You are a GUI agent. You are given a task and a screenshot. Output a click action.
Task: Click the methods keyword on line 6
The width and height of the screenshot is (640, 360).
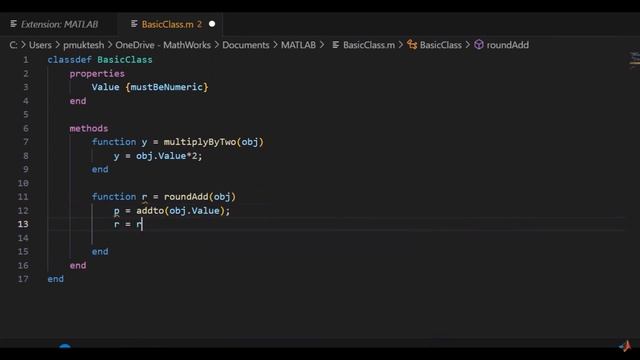pos(89,128)
